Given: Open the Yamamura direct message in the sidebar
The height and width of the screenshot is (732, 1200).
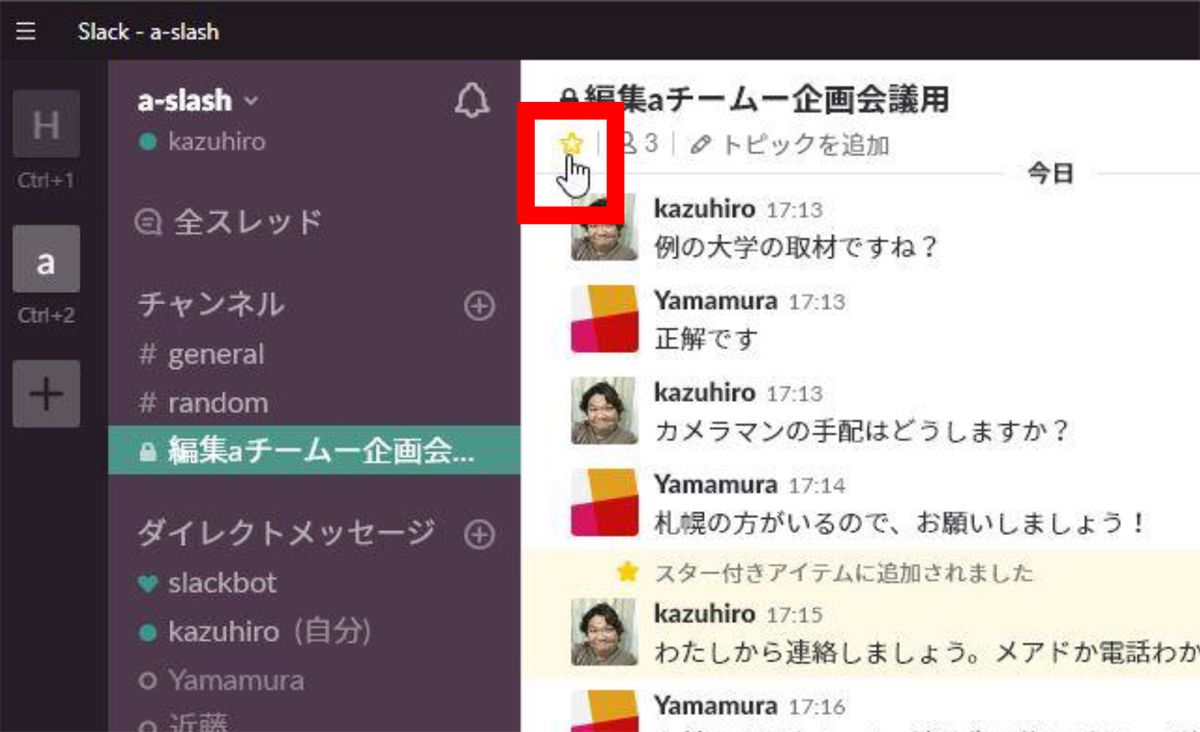Looking at the screenshot, I should 222,681.
